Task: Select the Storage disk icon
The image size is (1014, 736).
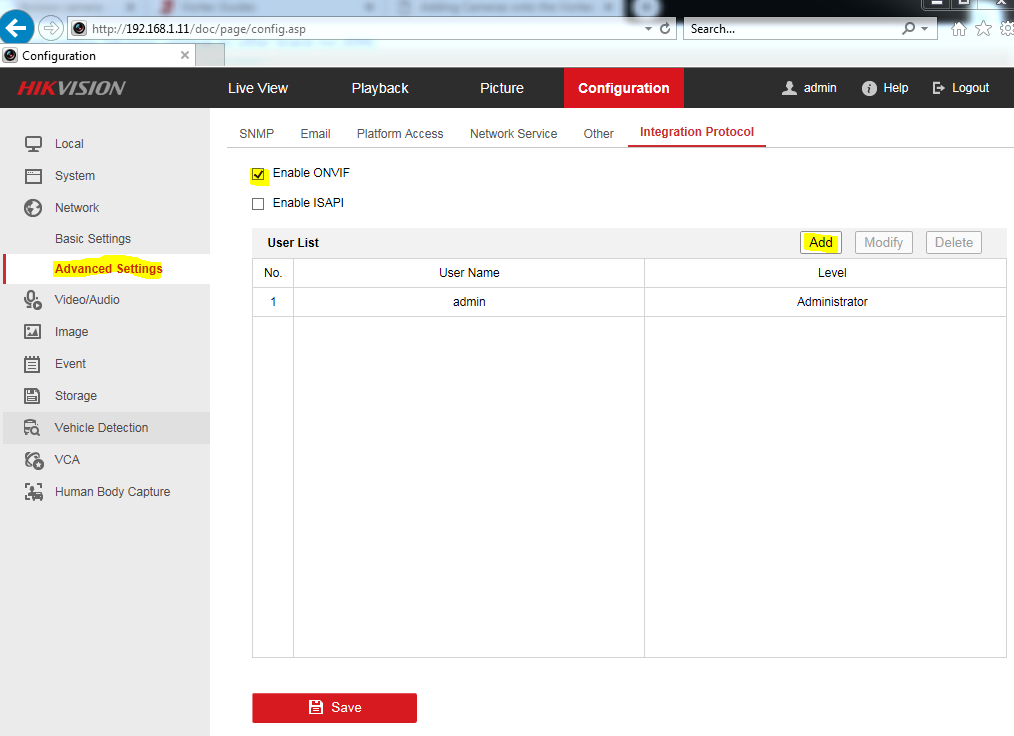Action: coord(33,396)
